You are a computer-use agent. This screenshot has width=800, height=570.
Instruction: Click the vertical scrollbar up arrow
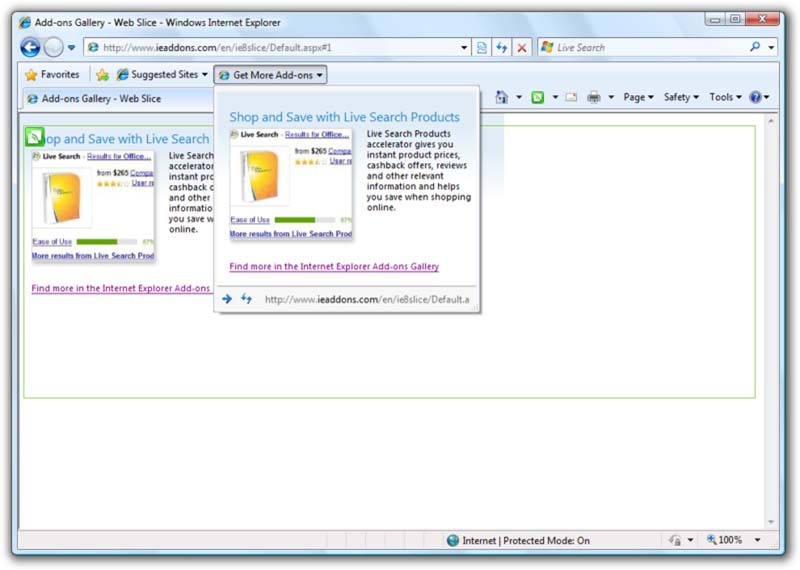771,121
